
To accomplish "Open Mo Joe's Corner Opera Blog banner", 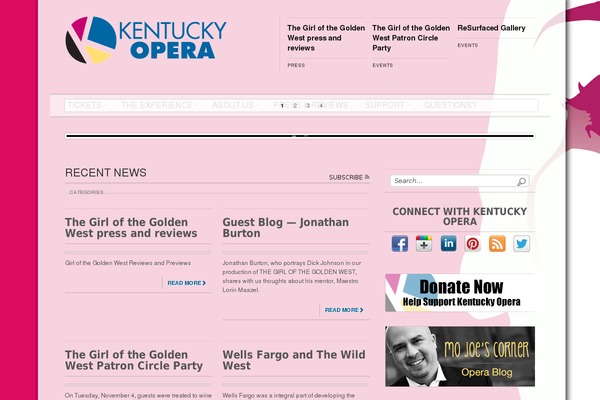I will [x=460, y=356].
